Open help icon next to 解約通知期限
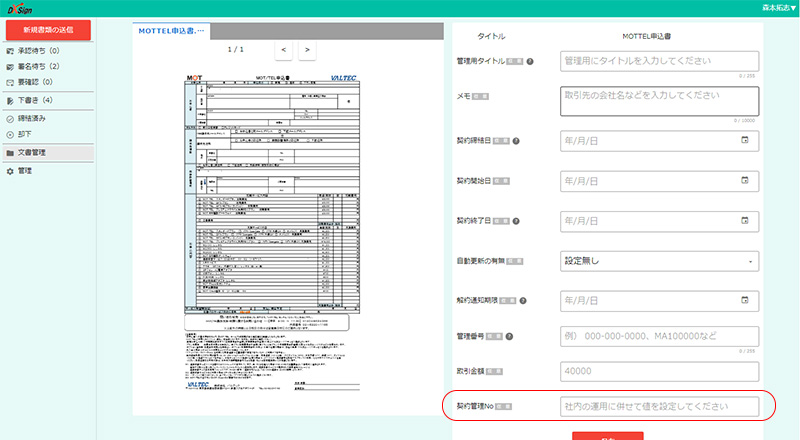The width and height of the screenshot is (800, 440). pos(523,301)
